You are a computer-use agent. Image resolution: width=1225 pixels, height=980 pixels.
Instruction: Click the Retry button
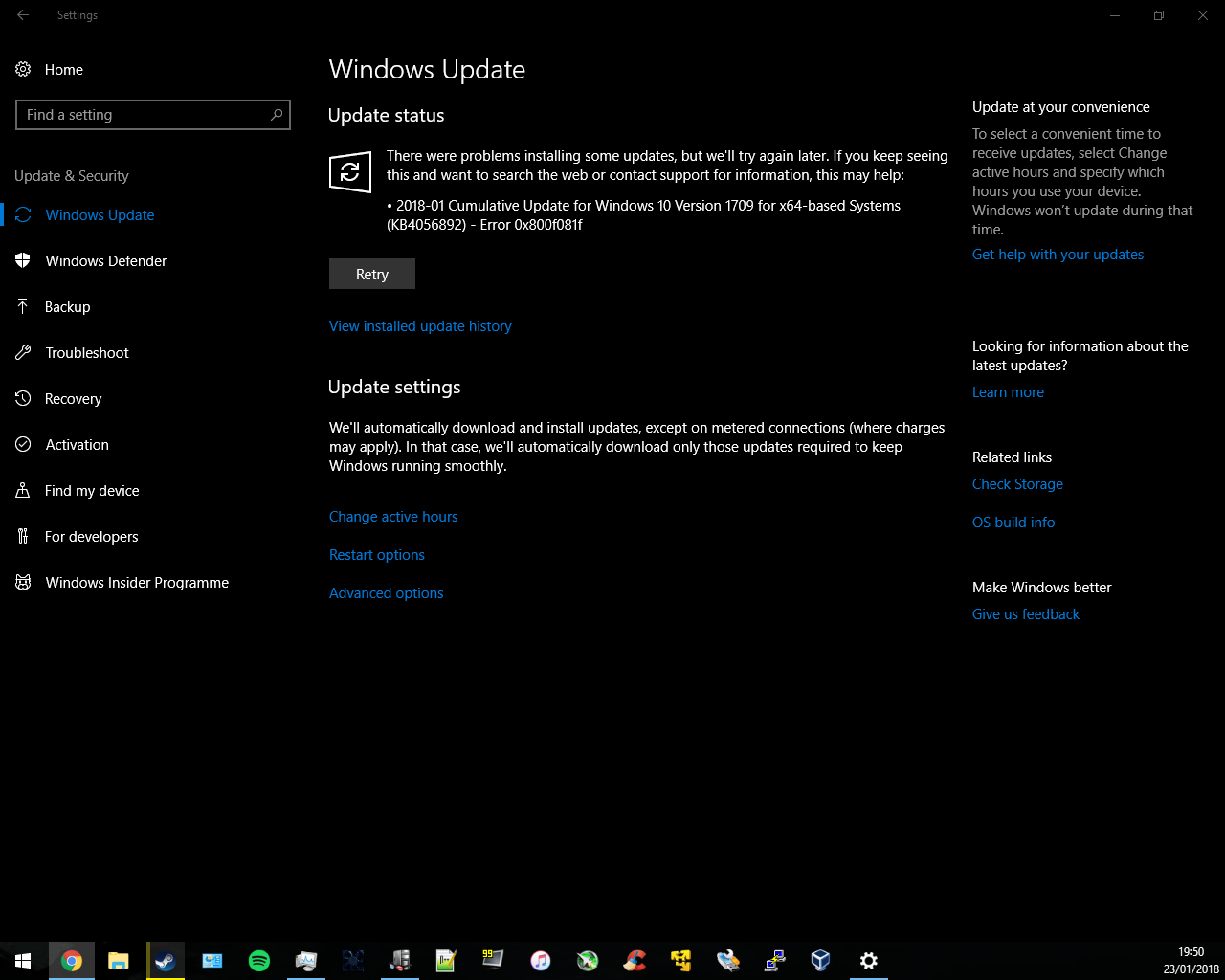(x=372, y=274)
